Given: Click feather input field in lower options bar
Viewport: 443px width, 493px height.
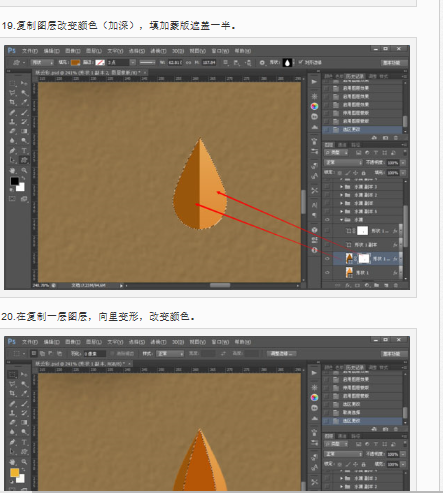Looking at the screenshot, I should [x=95, y=353].
